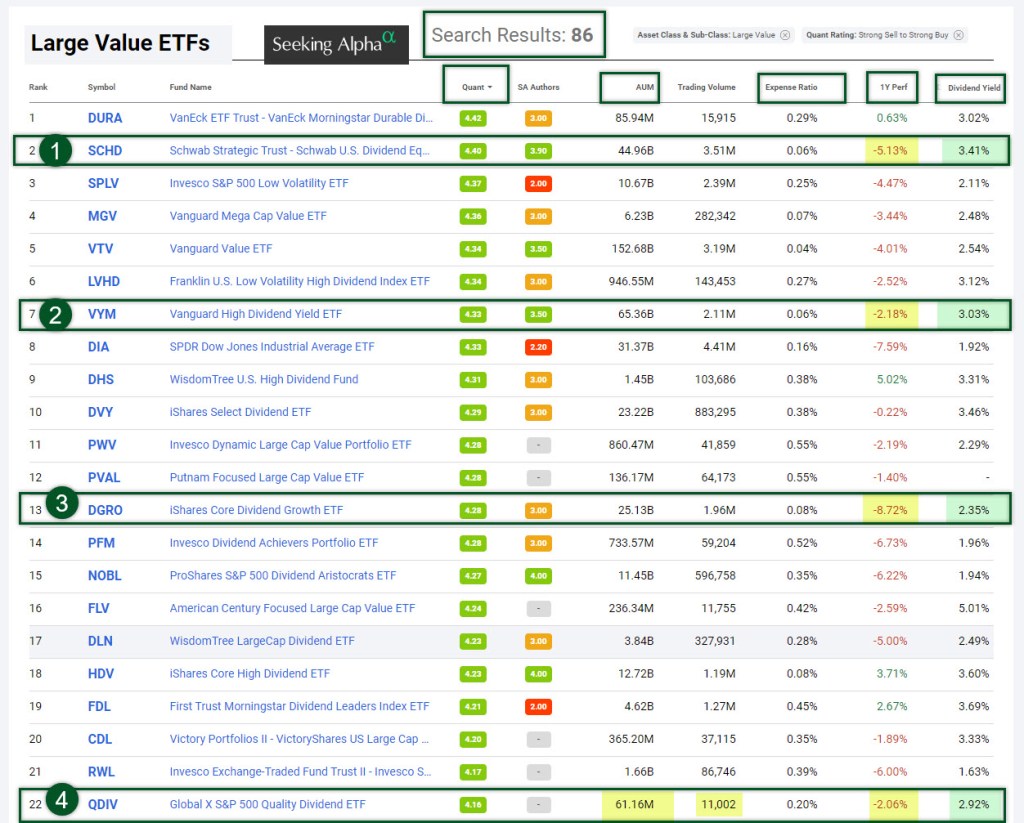Viewport: 1024px width, 823px height.
Task: Click SPLV's red 2.00 SA Authors badge
Action: point(538,184)
